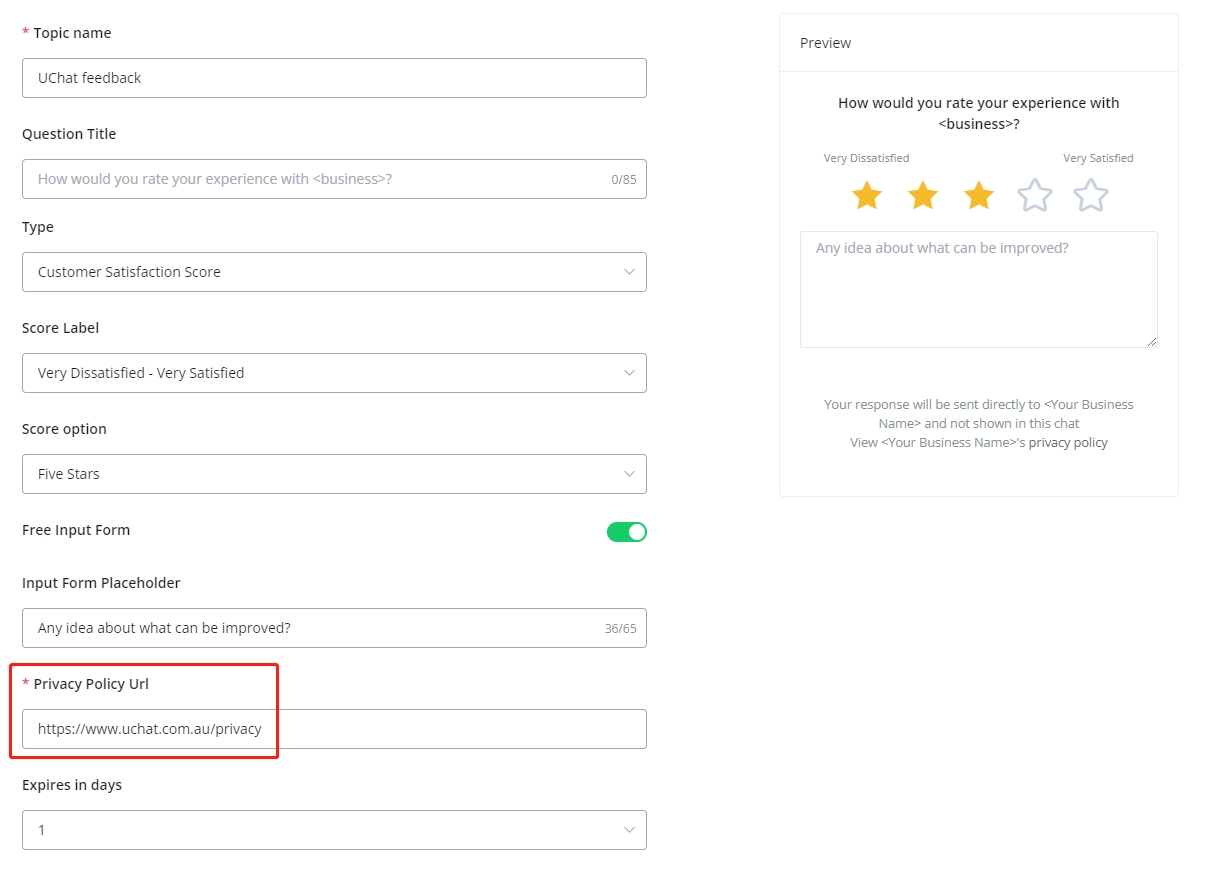Open the Customer Satisfaction Score dropdown
This screenshot has height=869, width=1209.
coord(320,272)
